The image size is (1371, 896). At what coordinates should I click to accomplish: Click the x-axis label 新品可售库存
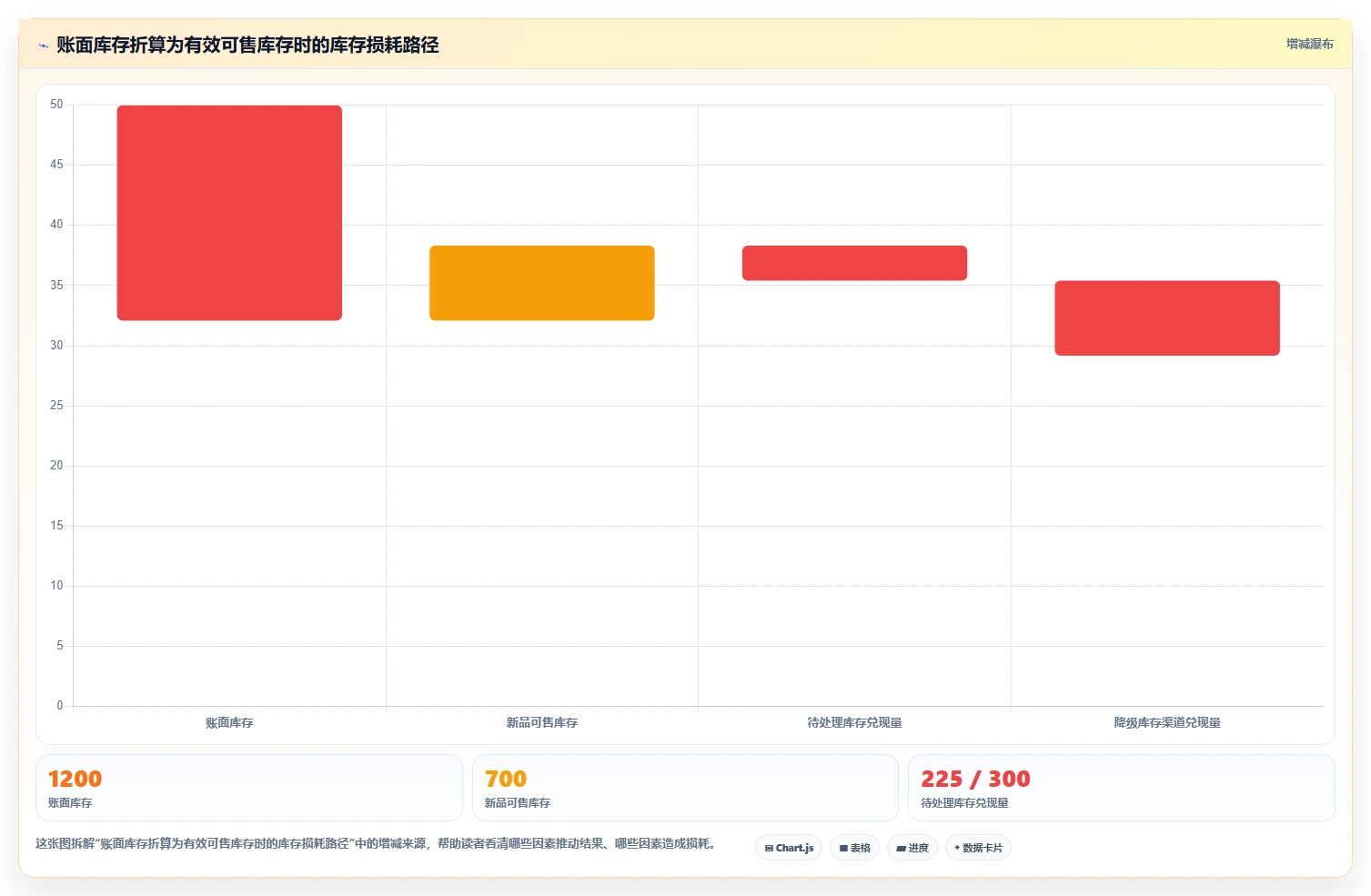pyautogui.click(x=542, y=723)
